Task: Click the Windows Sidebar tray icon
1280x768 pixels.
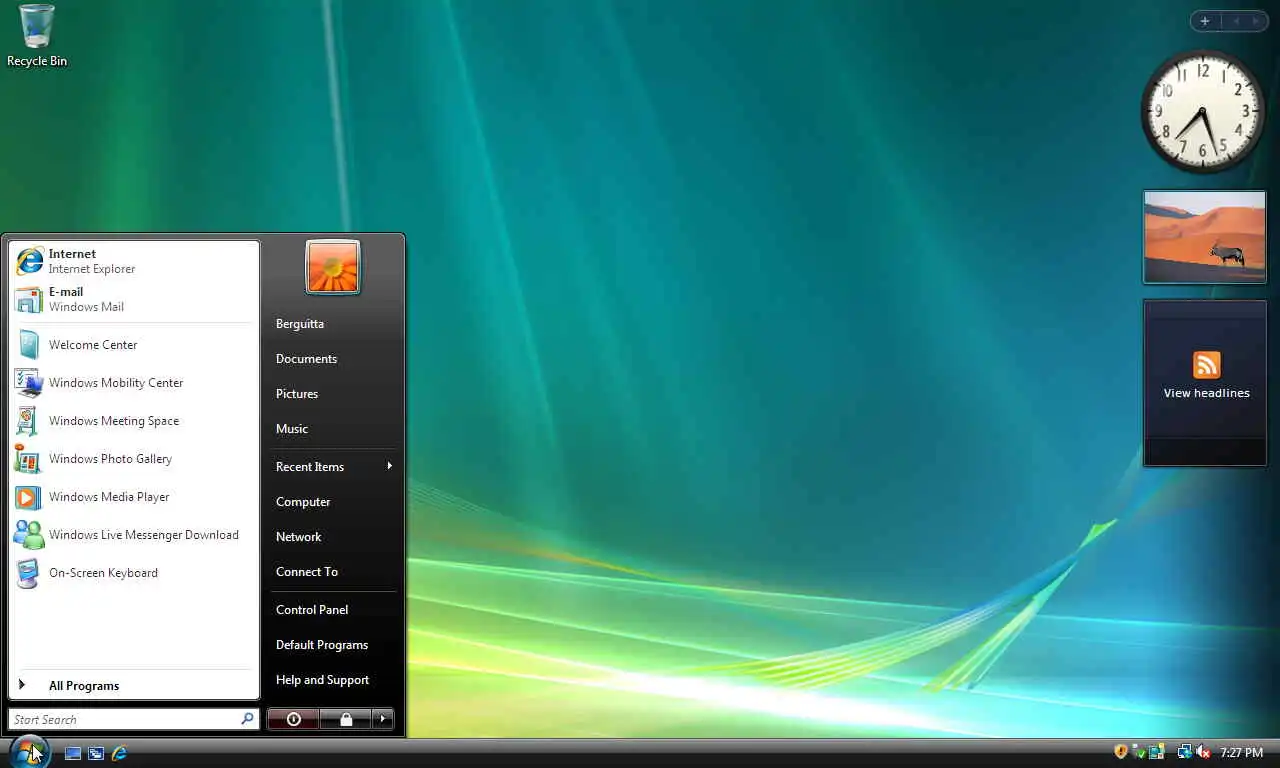Action: point(1157,752)
